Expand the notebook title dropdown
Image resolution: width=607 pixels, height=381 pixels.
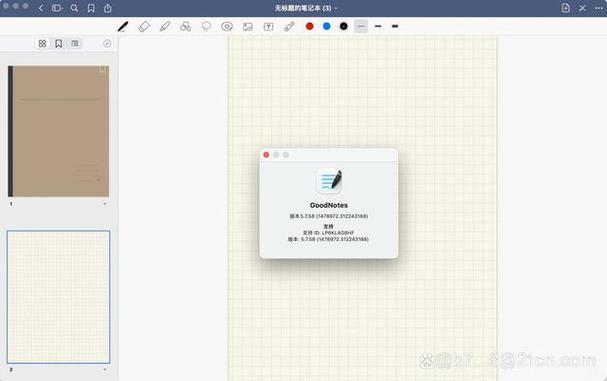point(336,8)
